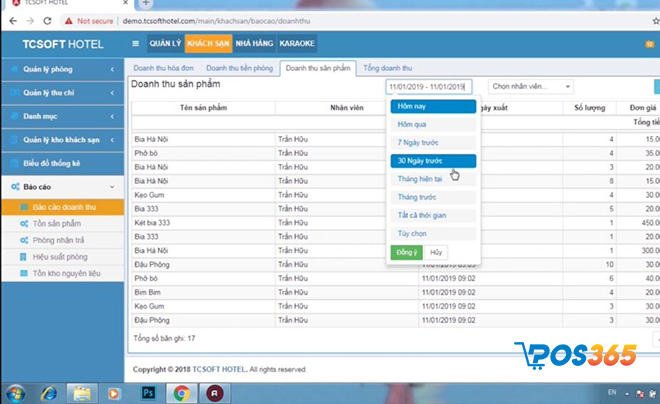Open Tồn sản phẩm report link
Screen dimensions: 660x404
(x=57, y=223)
